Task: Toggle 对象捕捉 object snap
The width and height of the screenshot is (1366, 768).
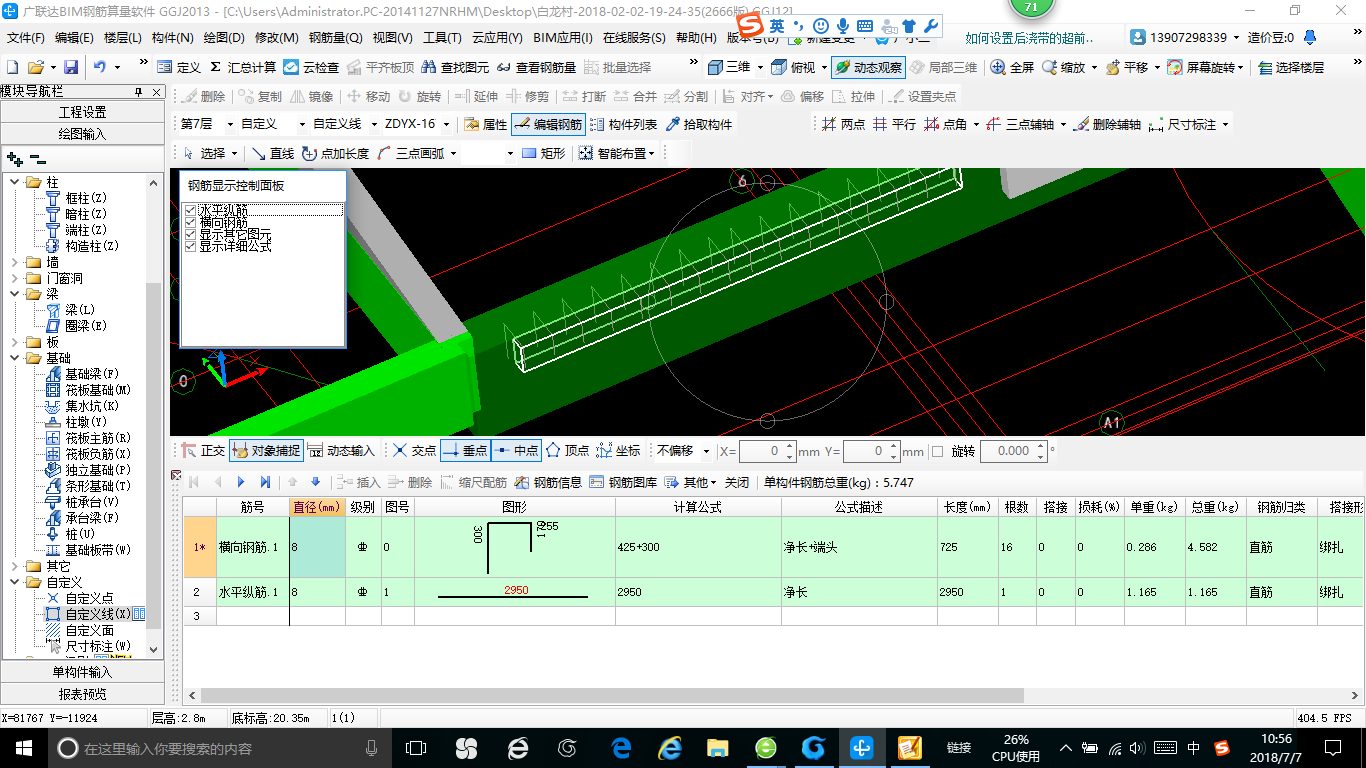Action: pyautogui.click(x=266, y=451)
